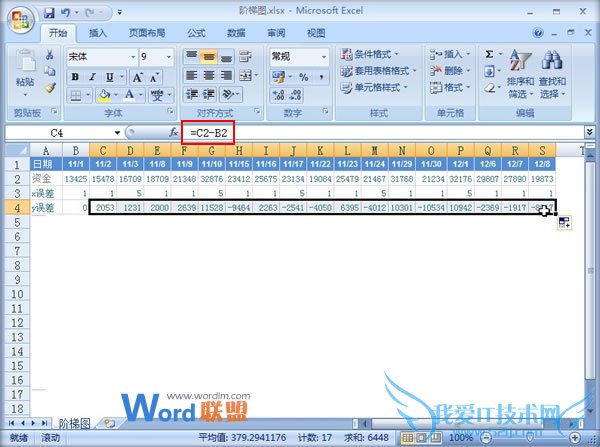Viewport: 600px width, 447px height.
Task: Switch to the 公式 tab
Action: click(x=196, y=33)
